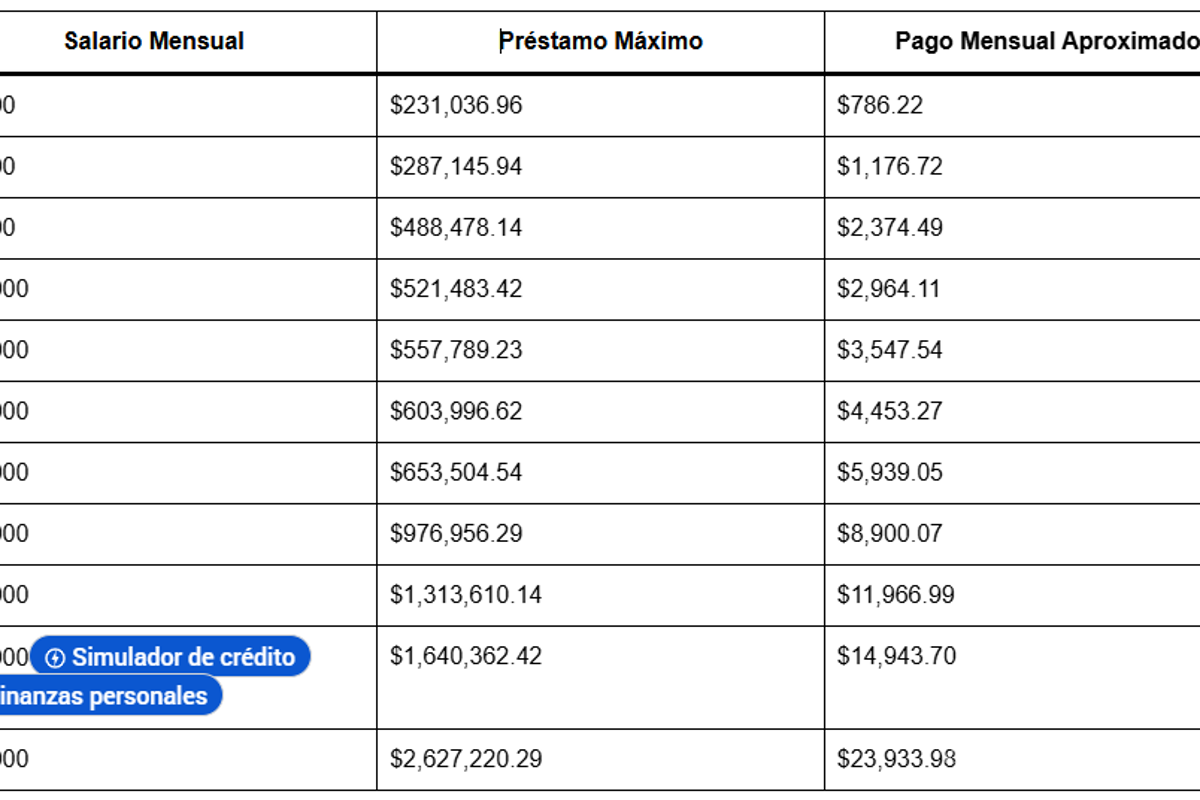Select the Préstamo Máximo column header
The image size is (1200, 800).
click(x=601, y=41)
